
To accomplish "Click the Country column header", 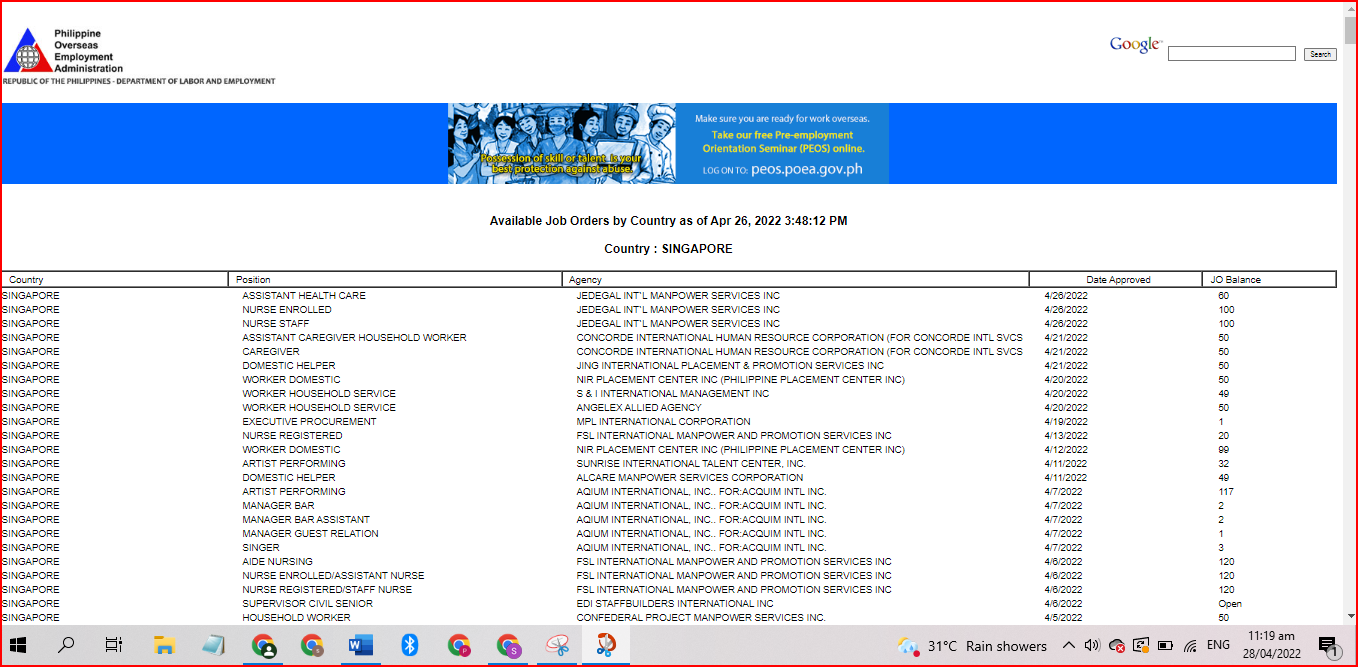I will click(x=114, y=280).
